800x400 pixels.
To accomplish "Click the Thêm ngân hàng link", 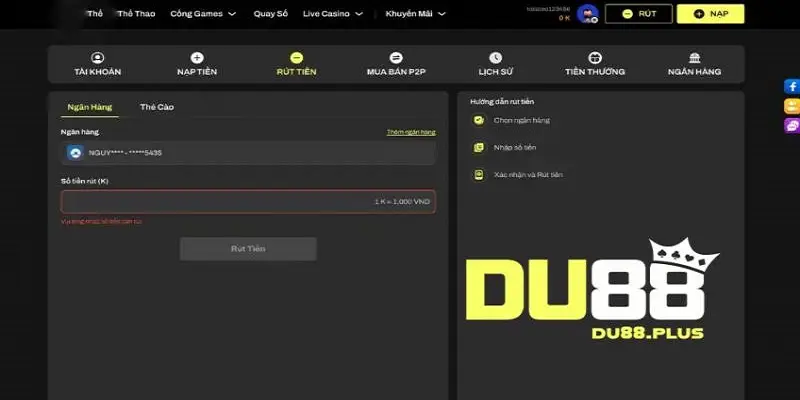I will [x=411, y=132].
